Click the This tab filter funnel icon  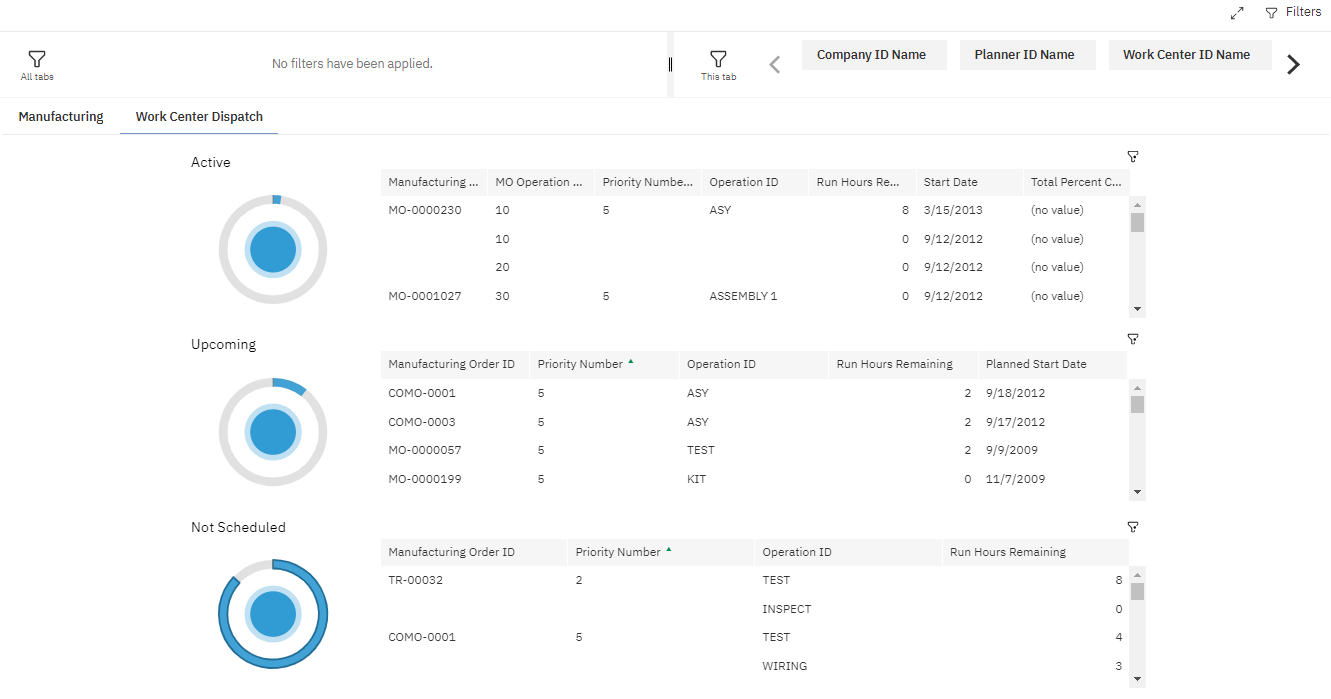tap(718, 59)
